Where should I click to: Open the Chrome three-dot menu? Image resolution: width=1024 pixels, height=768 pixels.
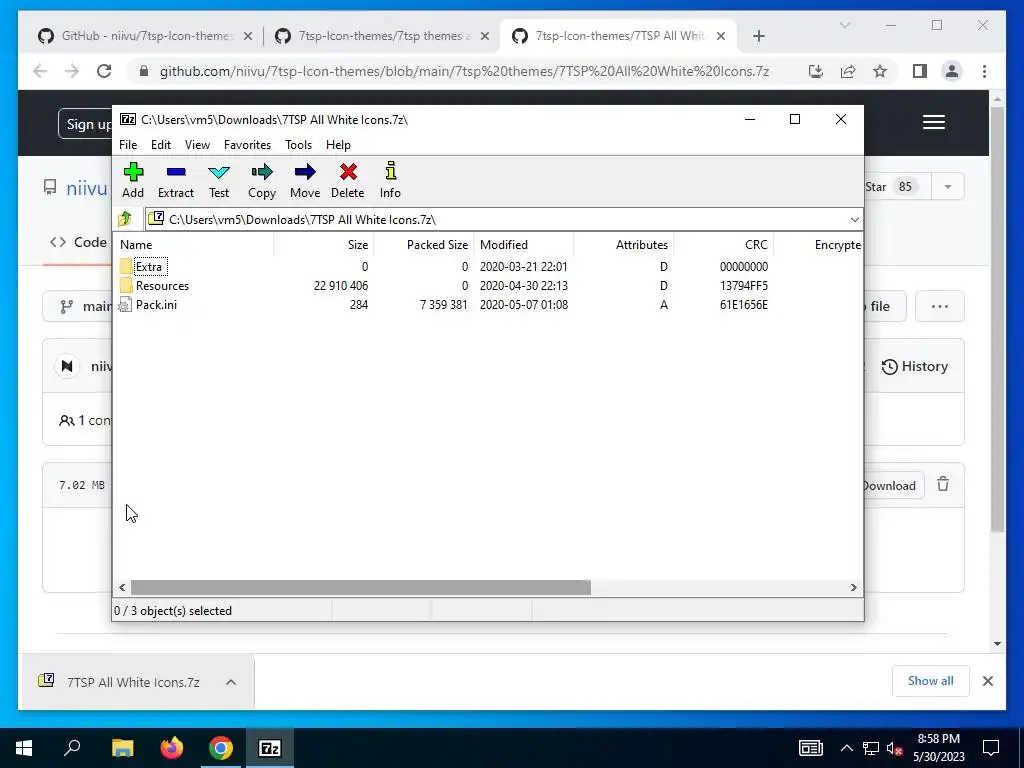tap(984, 71)
